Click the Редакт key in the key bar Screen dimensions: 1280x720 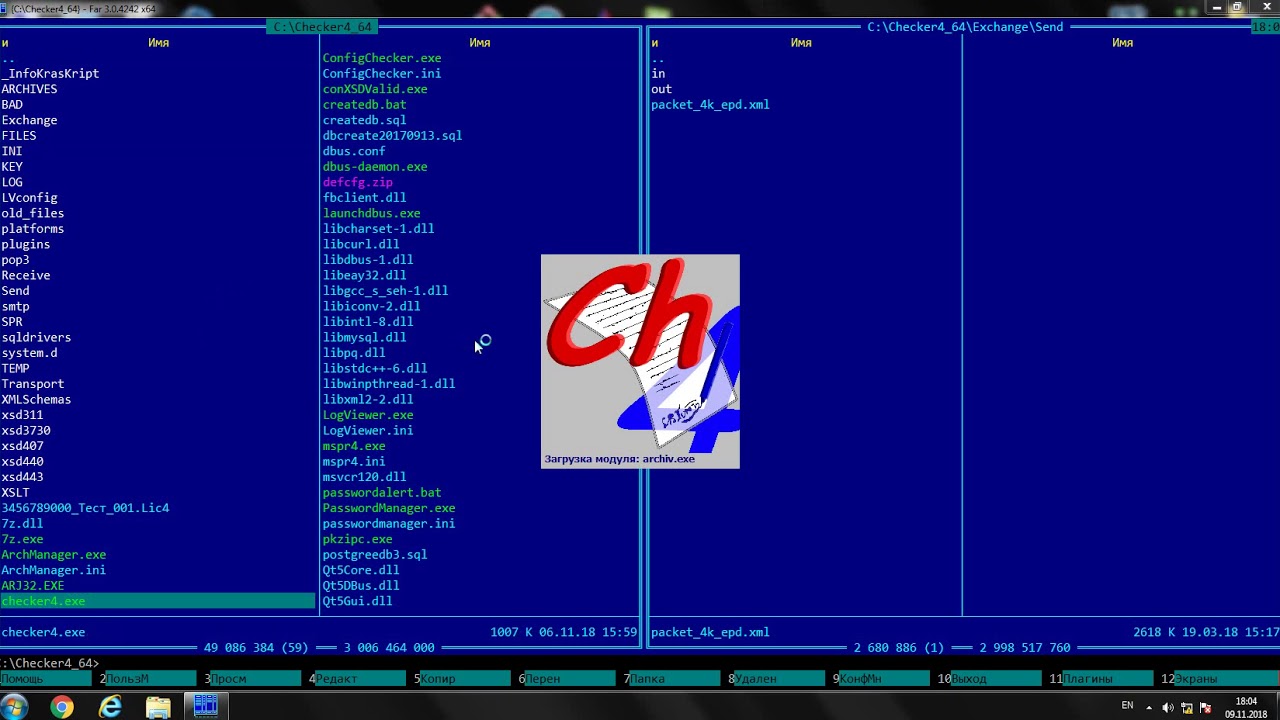pos(361,678)
